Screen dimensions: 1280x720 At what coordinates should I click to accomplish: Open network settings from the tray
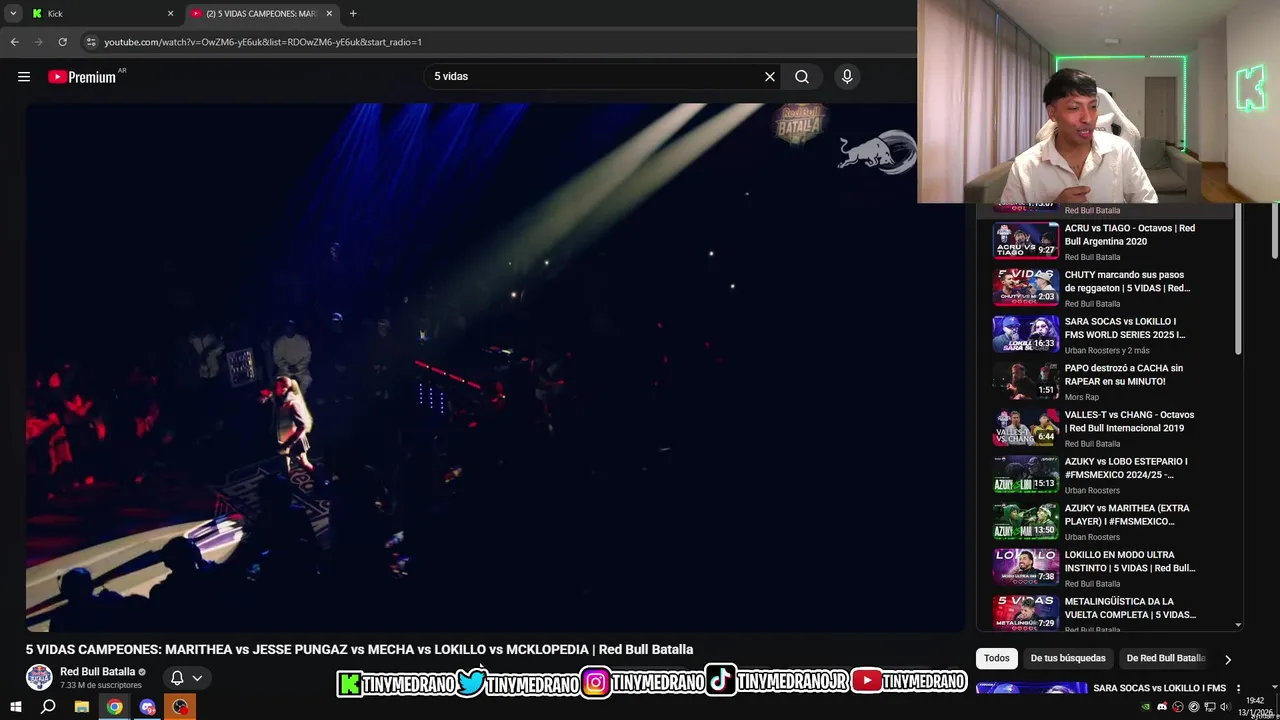click(1209, 707)
